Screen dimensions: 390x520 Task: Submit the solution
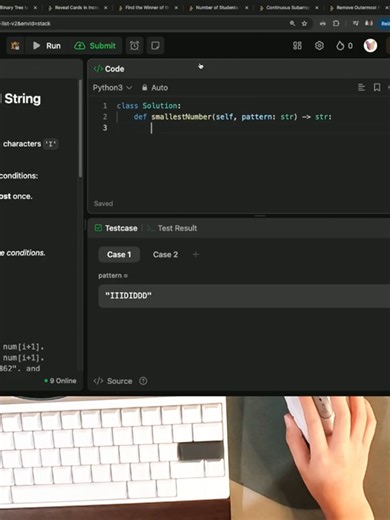click(x=95, y=46)
